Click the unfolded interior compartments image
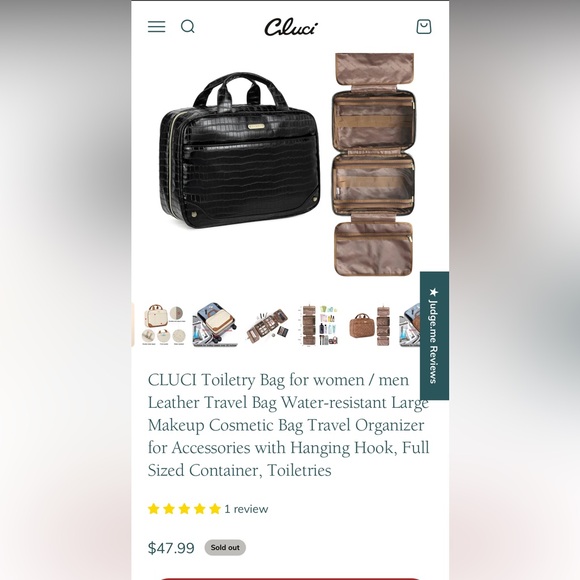Viewport: 580px width, 580px height. click(374, 165)
